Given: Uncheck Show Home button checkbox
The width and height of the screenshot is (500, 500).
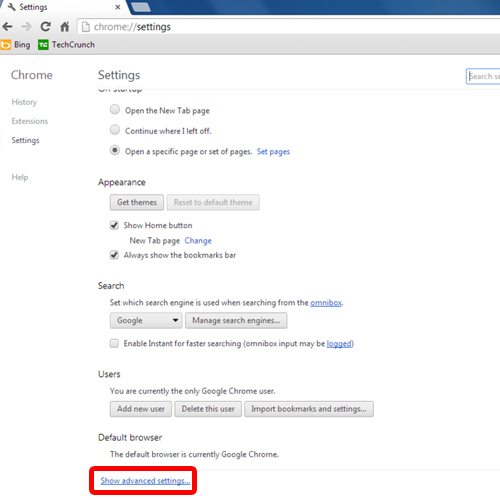Looking at the screenshot, I should click(114, 225).
